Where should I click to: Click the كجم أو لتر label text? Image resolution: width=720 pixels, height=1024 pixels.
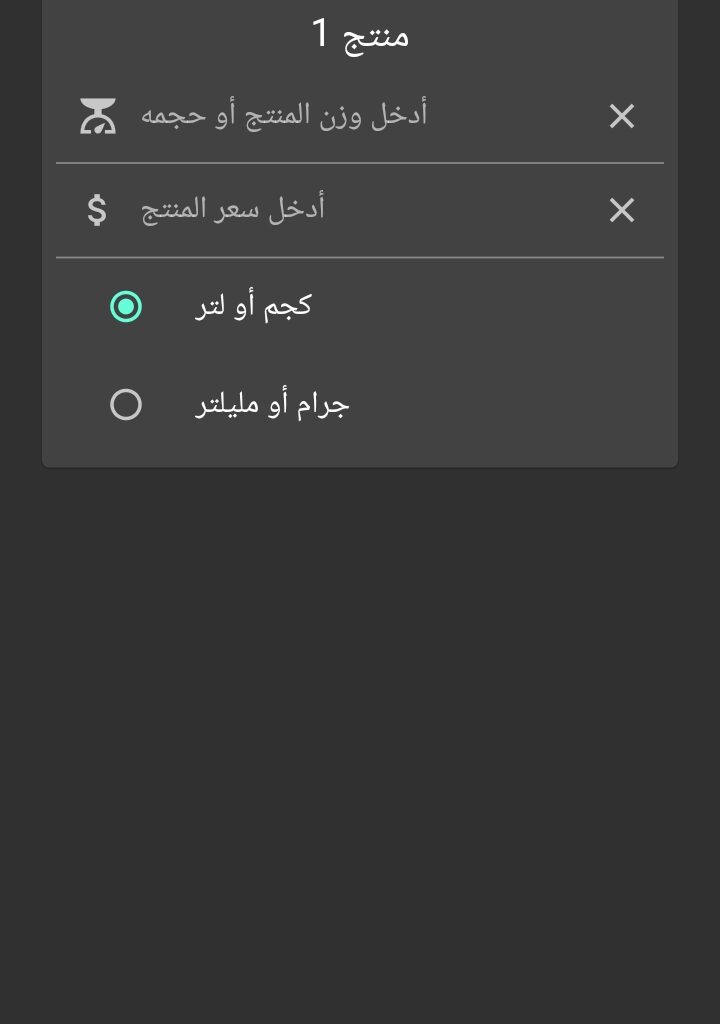coord(253,306)
